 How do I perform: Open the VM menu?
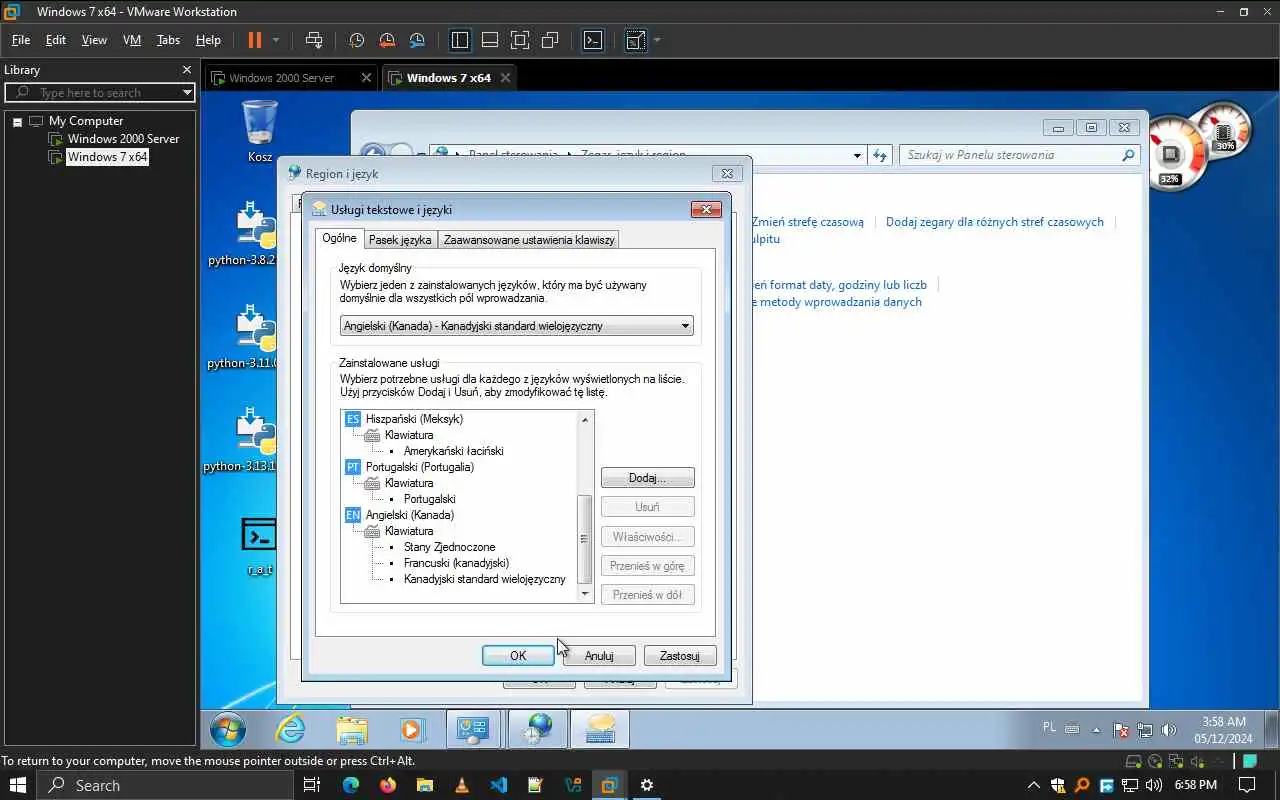(132, 40)
